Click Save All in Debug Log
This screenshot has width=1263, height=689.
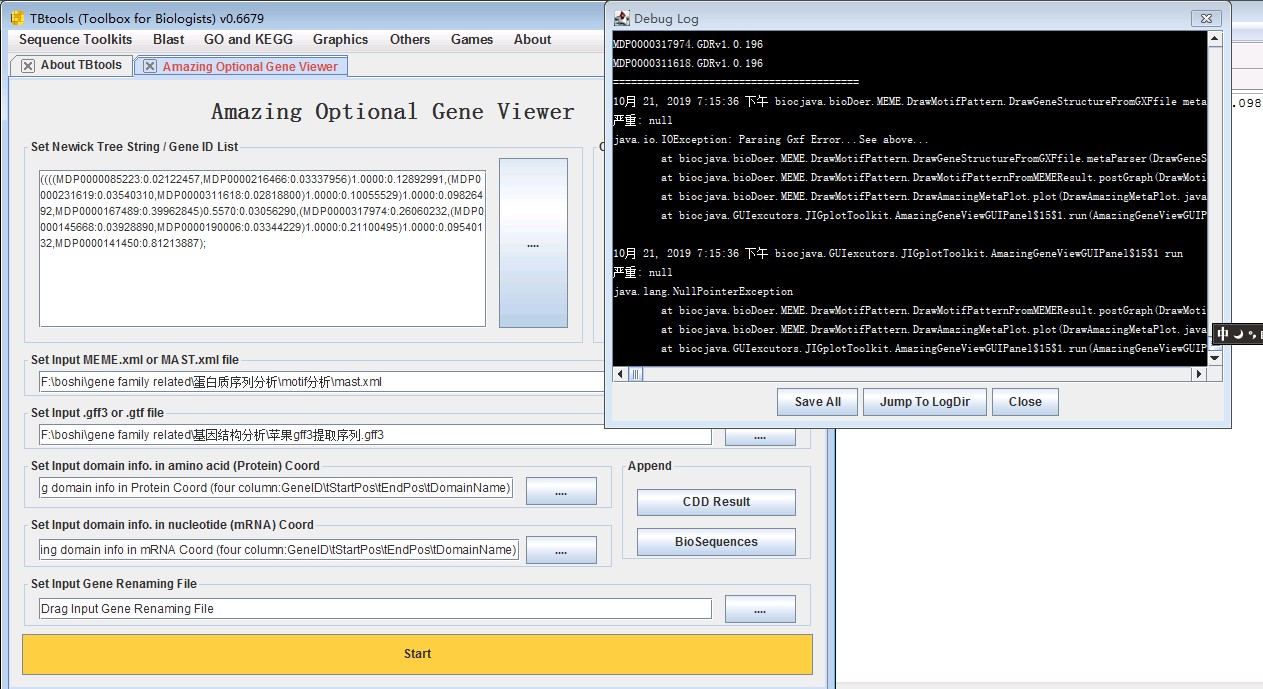click(817, 402)
